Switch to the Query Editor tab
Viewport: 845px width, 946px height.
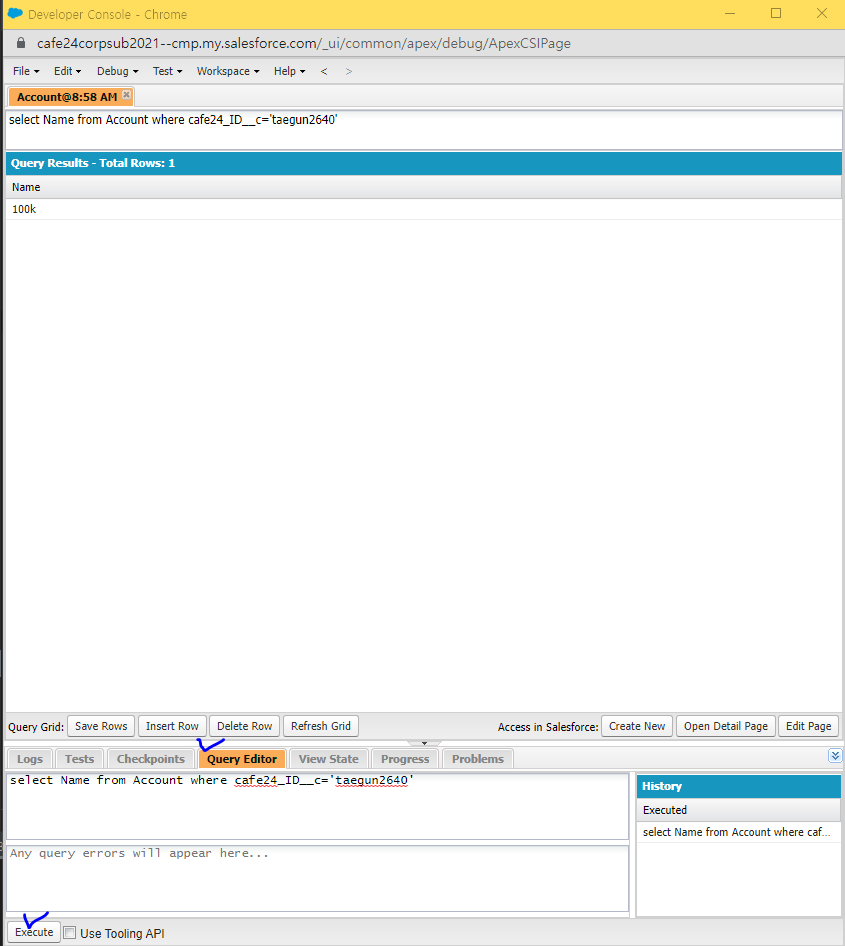[x=242, y=759]
